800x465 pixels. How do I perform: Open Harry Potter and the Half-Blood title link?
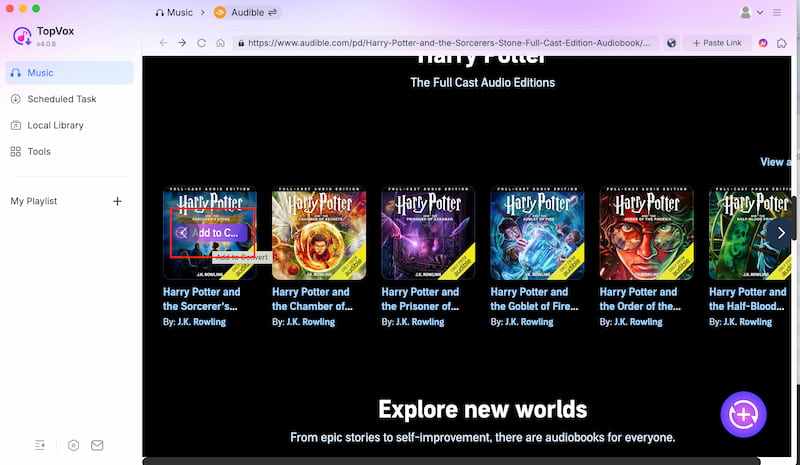747,299
